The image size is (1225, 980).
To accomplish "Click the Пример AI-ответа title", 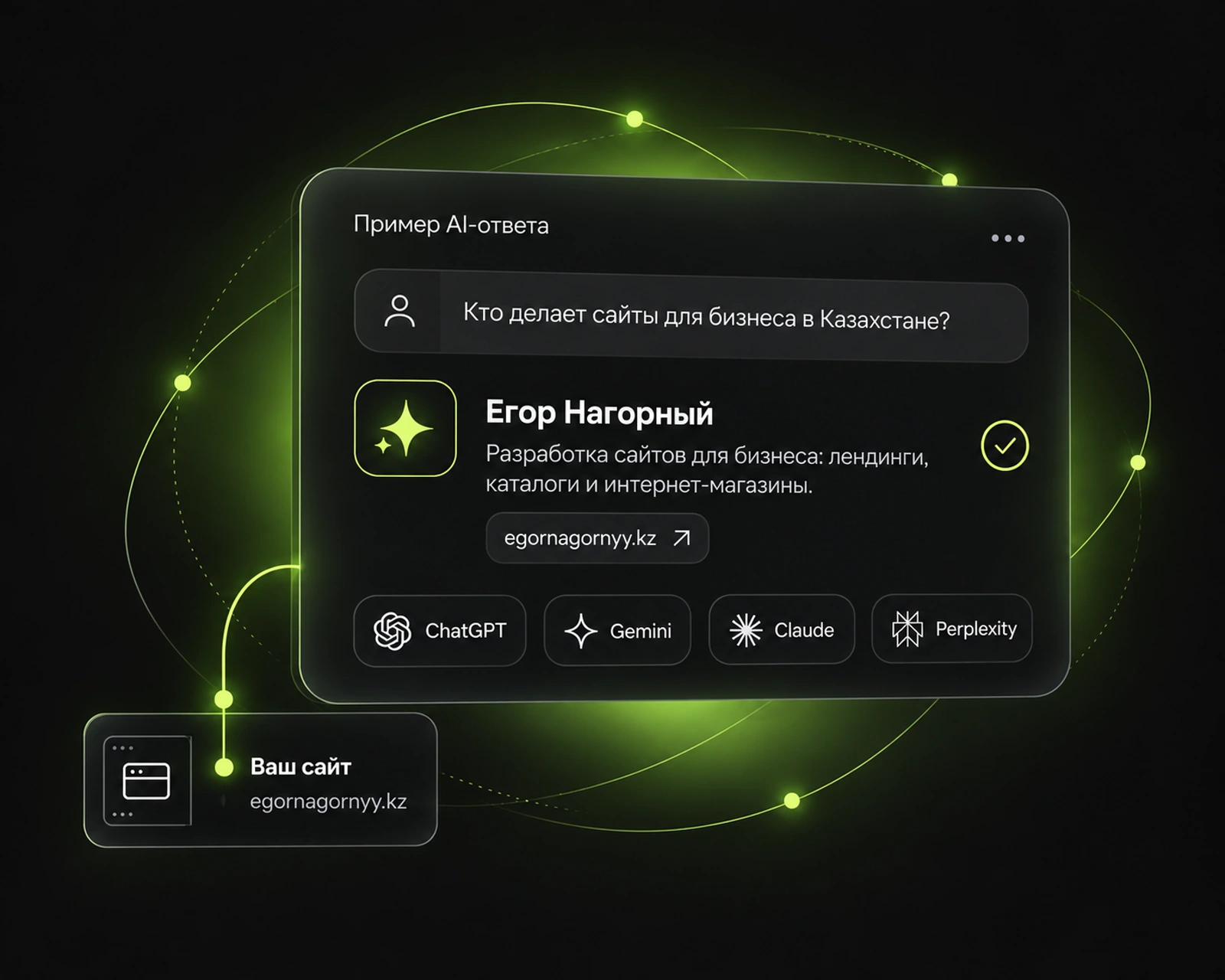I will [451, 224].
